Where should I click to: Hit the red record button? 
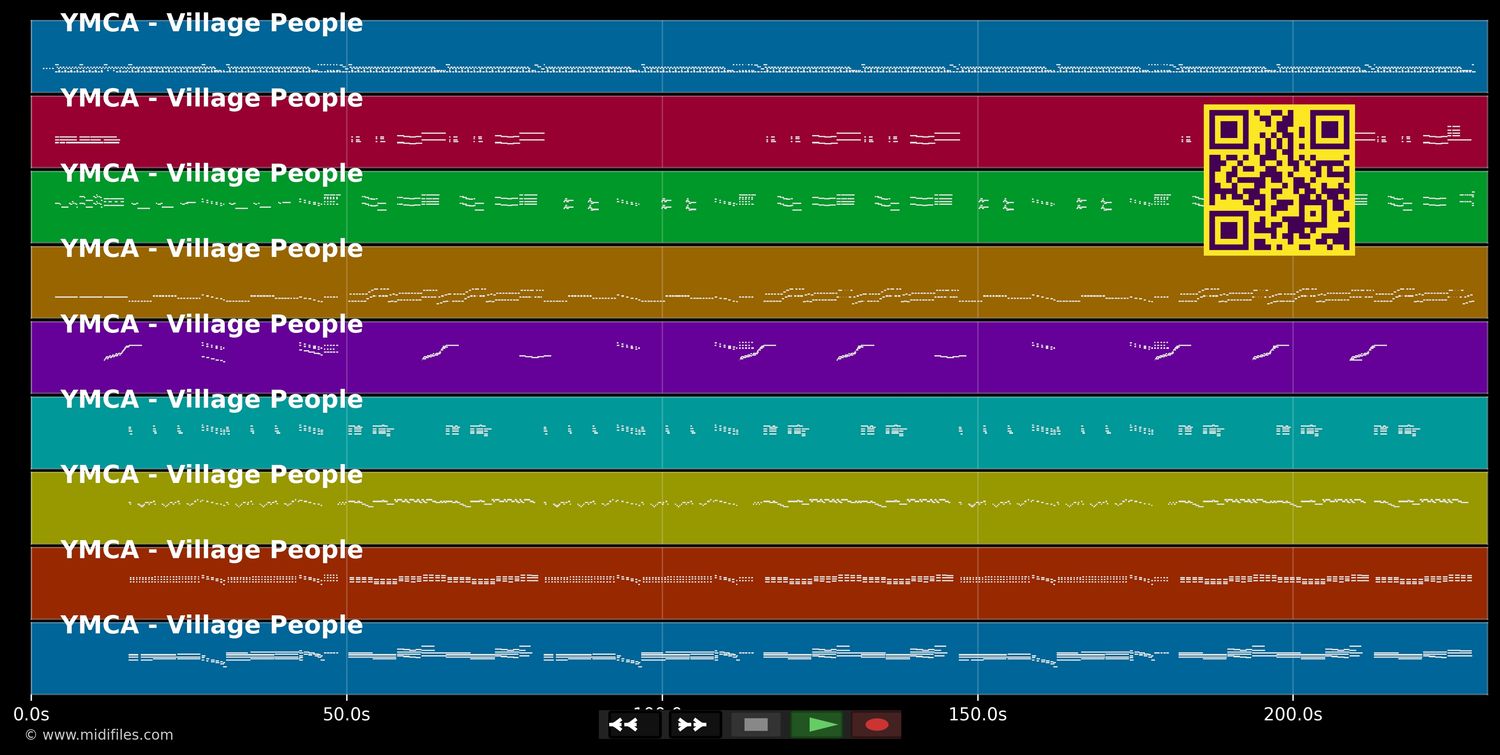877,725
